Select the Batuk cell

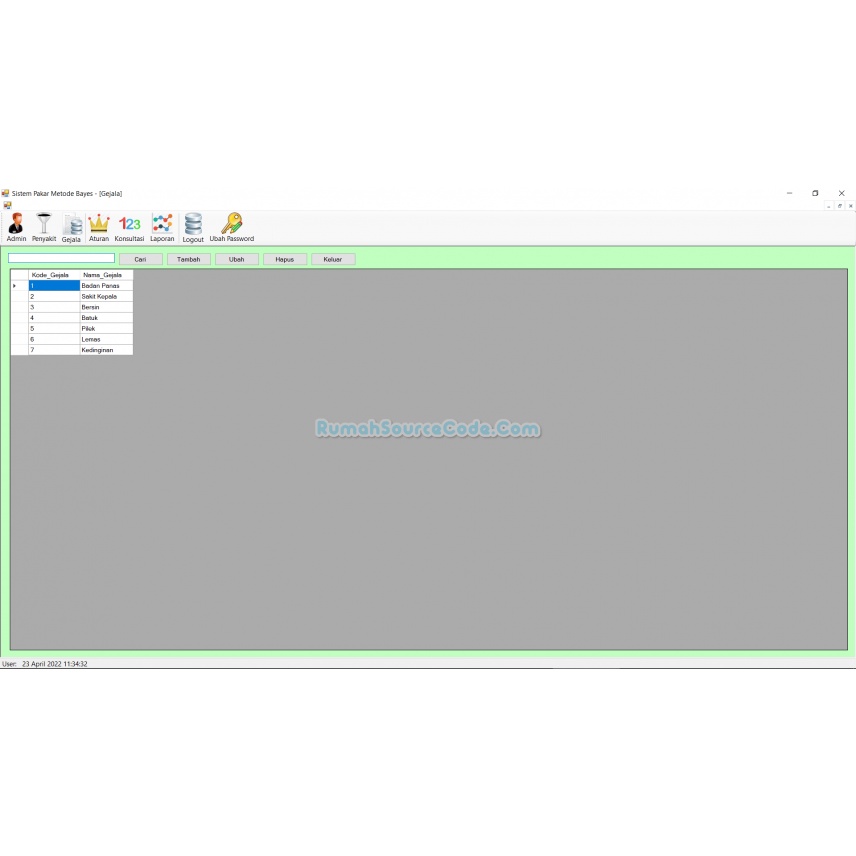point(106,318)
